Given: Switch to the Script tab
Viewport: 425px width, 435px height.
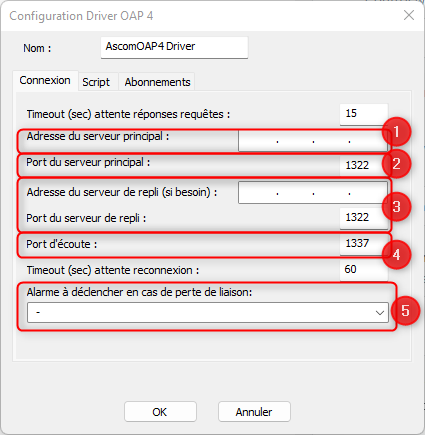Looking at the screenshot, I should coord(96,82).
